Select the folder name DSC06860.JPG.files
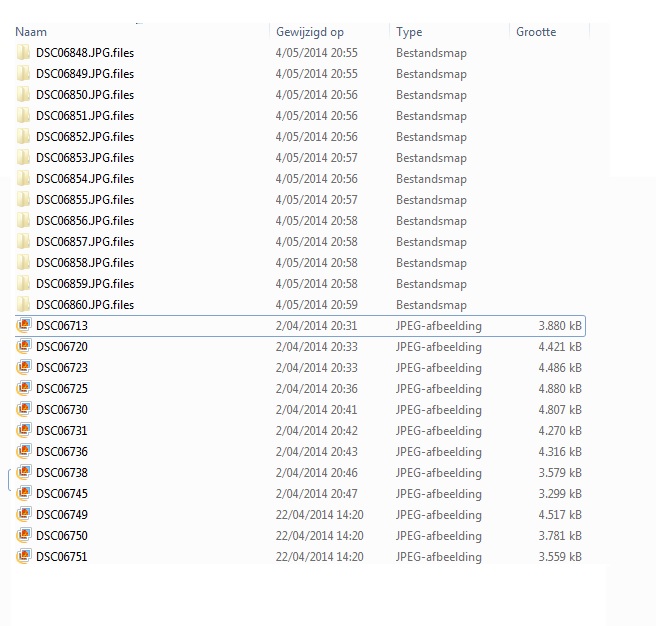This screenshot has width=656, height=626. click(85, 305)
